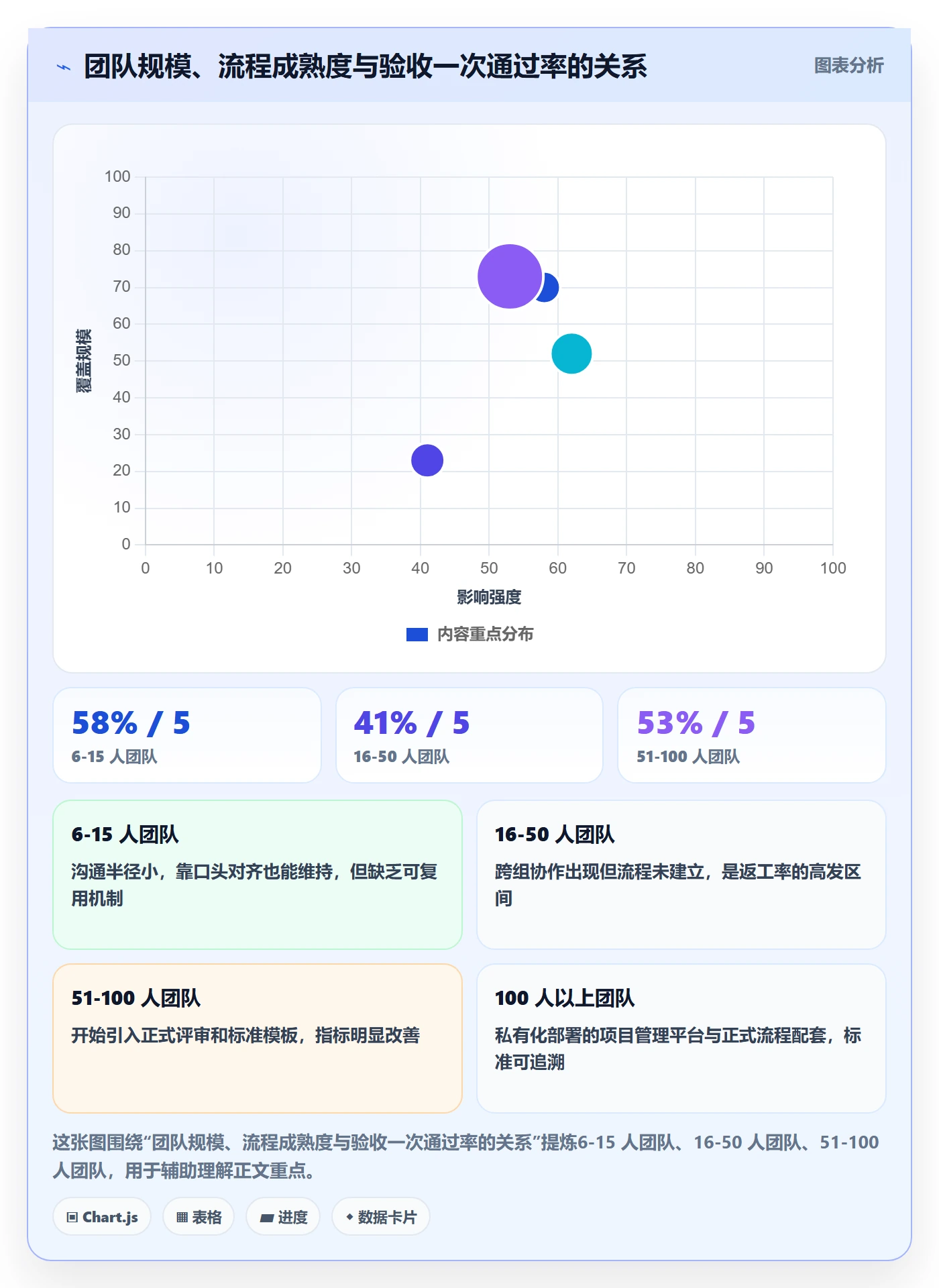This screenshot has width=939, height=1288.
Task: Click the 数据卡片 tag chip
Action: (381, 1217)
